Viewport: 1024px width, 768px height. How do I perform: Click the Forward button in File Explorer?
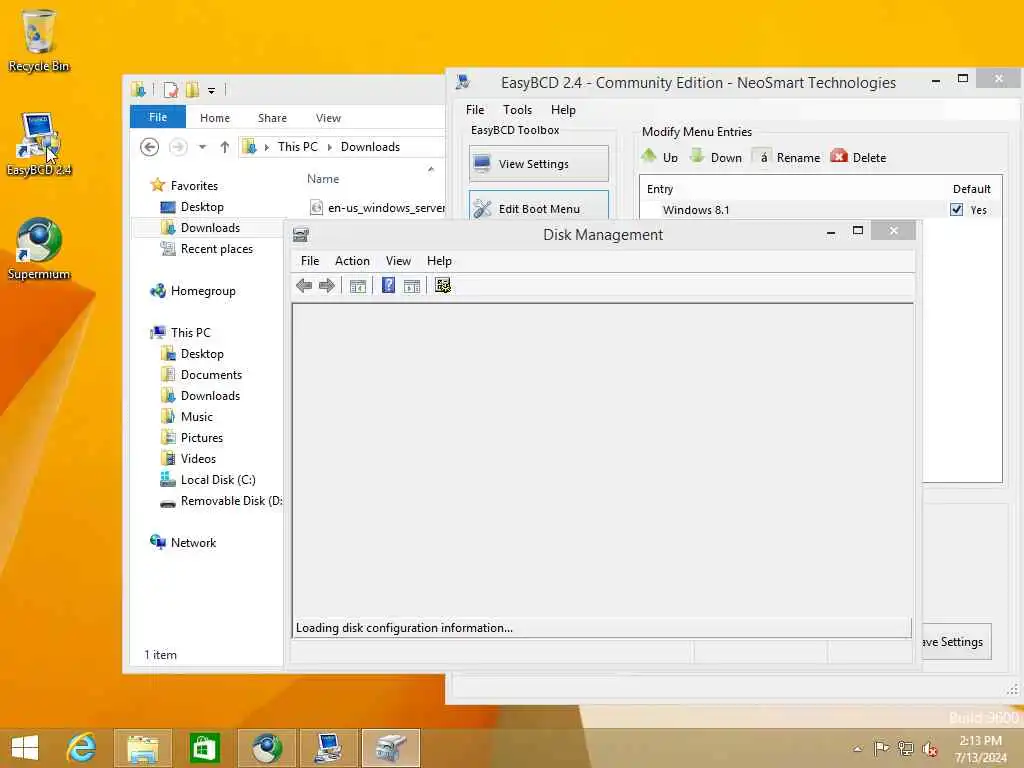(x=178, y=147)
